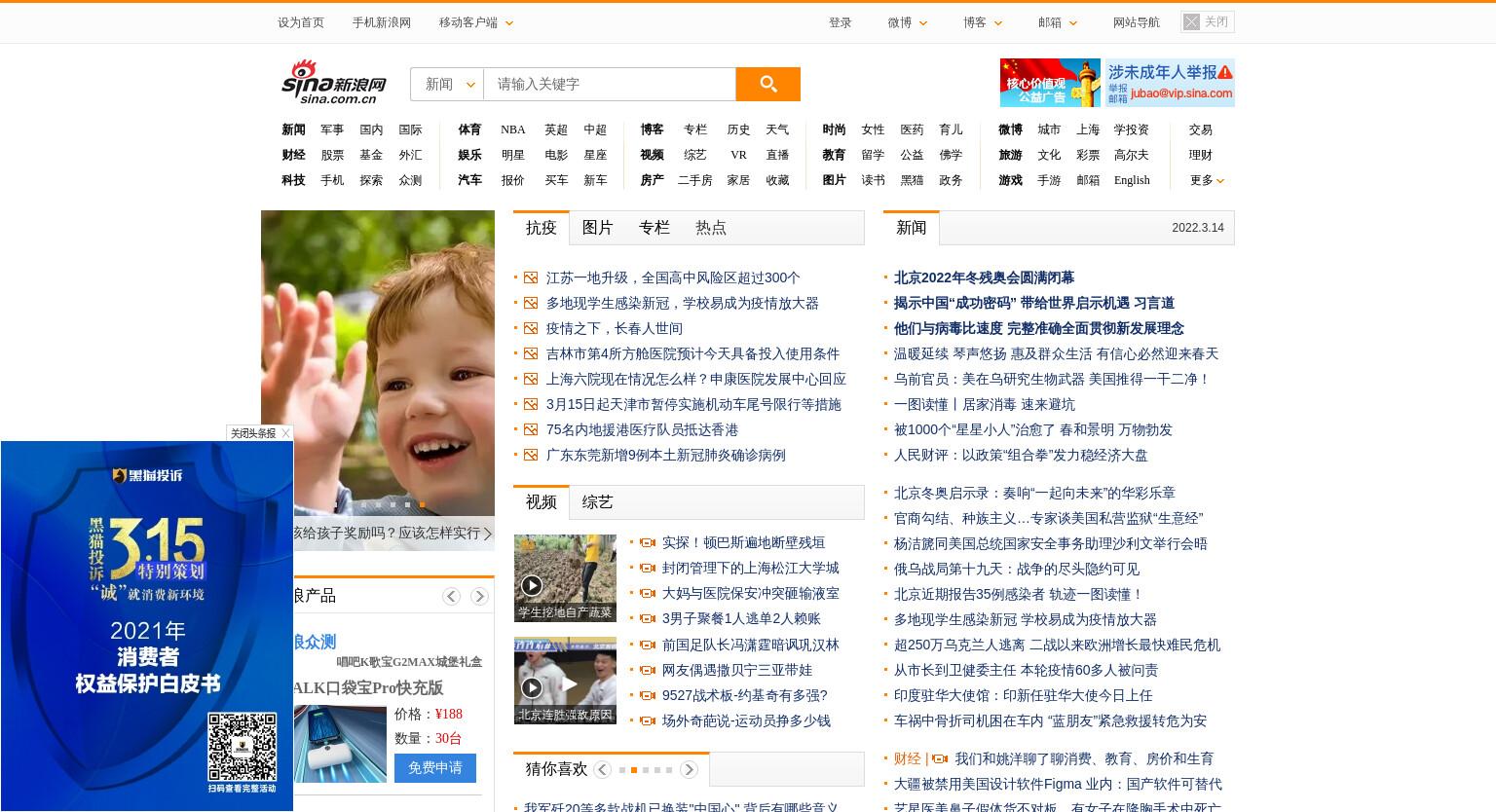Click the video icon next to 财经 label
The image size is (1496, 812).
coord(940,758)
